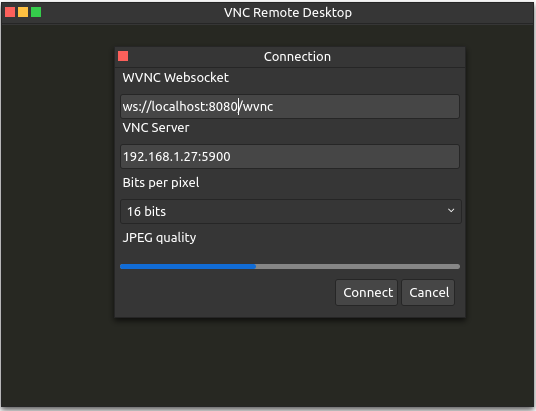
Task: Click the blue filled part of JPEG slider
Action: click(188, 266)
